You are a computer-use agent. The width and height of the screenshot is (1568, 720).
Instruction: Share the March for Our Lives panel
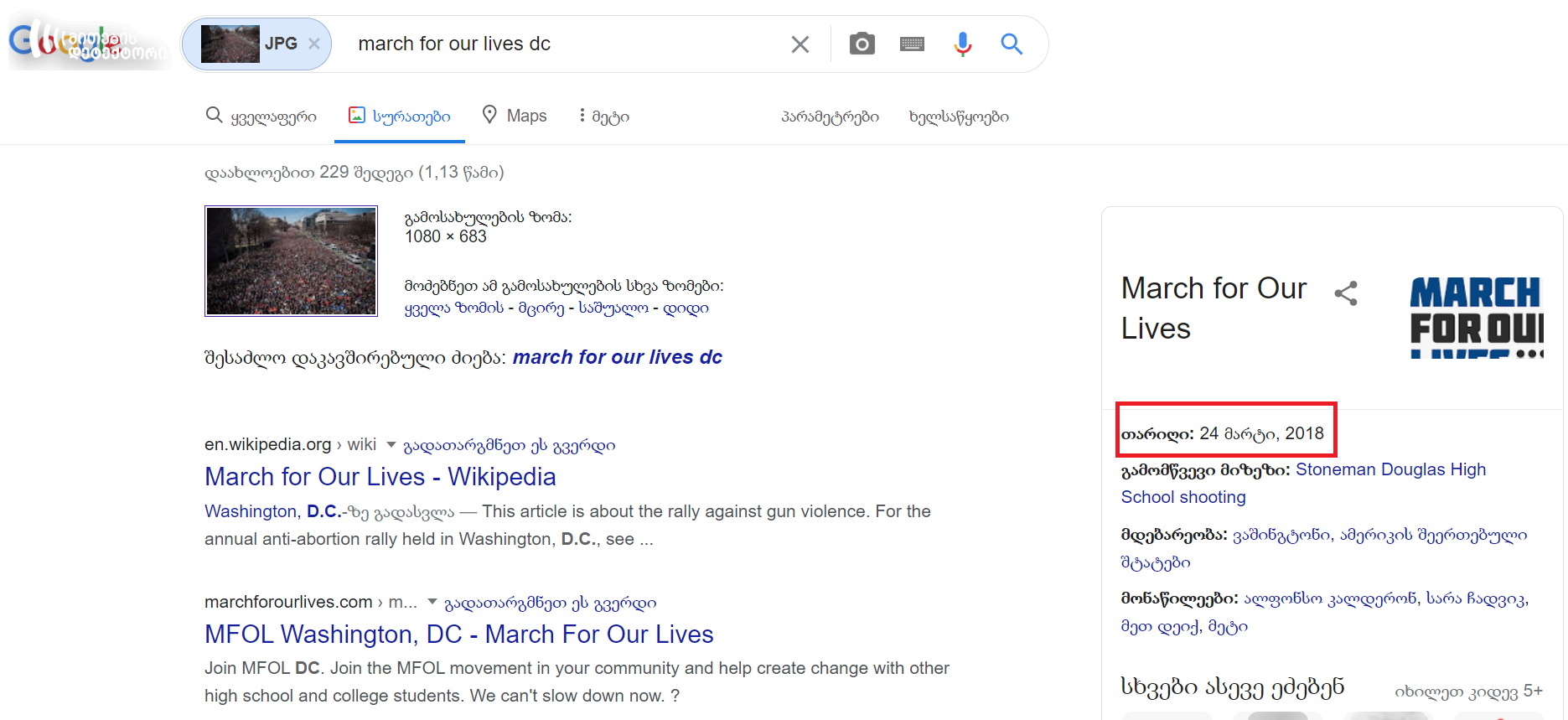click(x=1346, y=293)
